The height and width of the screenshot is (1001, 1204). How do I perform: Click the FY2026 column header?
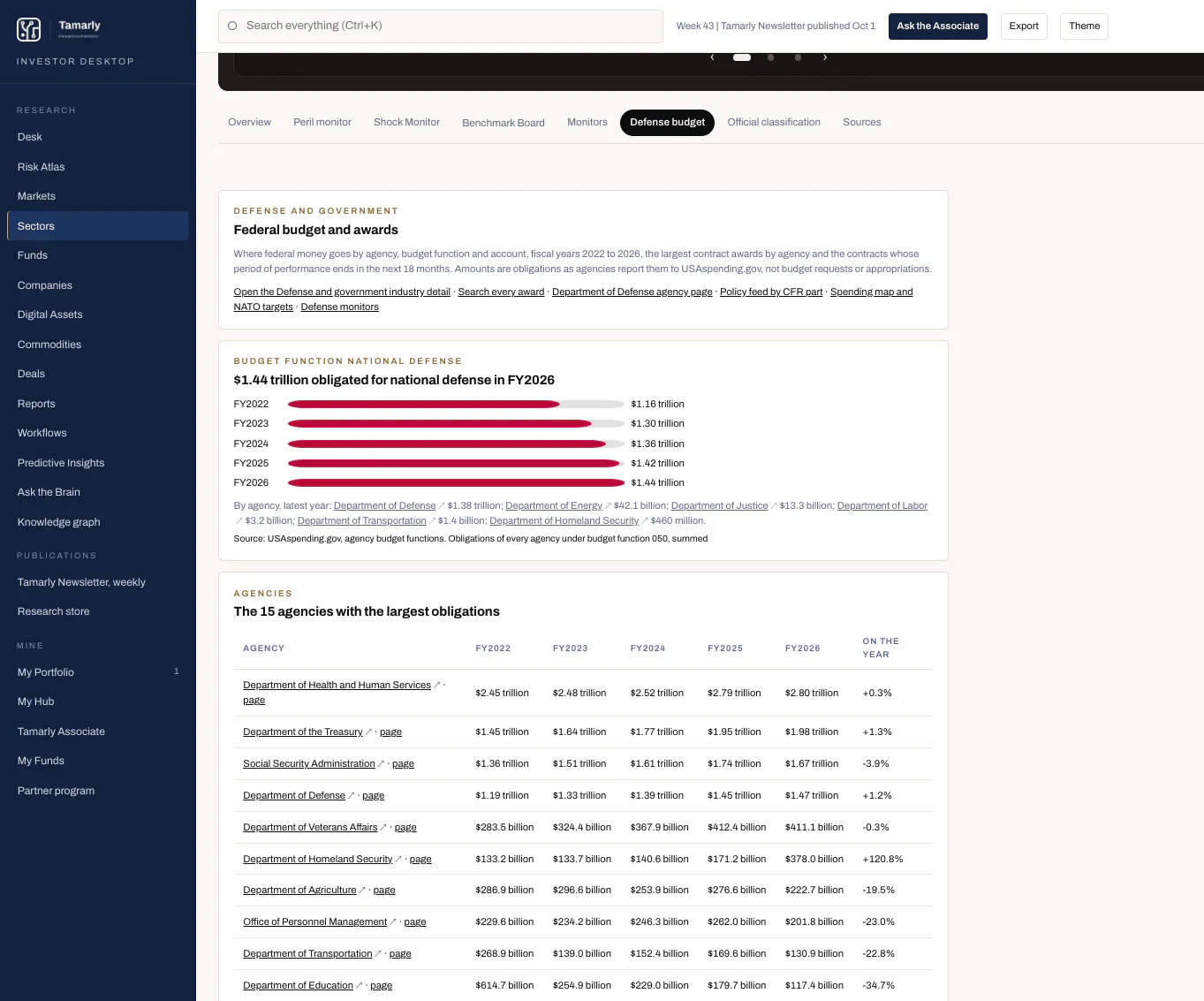[802, 648]
